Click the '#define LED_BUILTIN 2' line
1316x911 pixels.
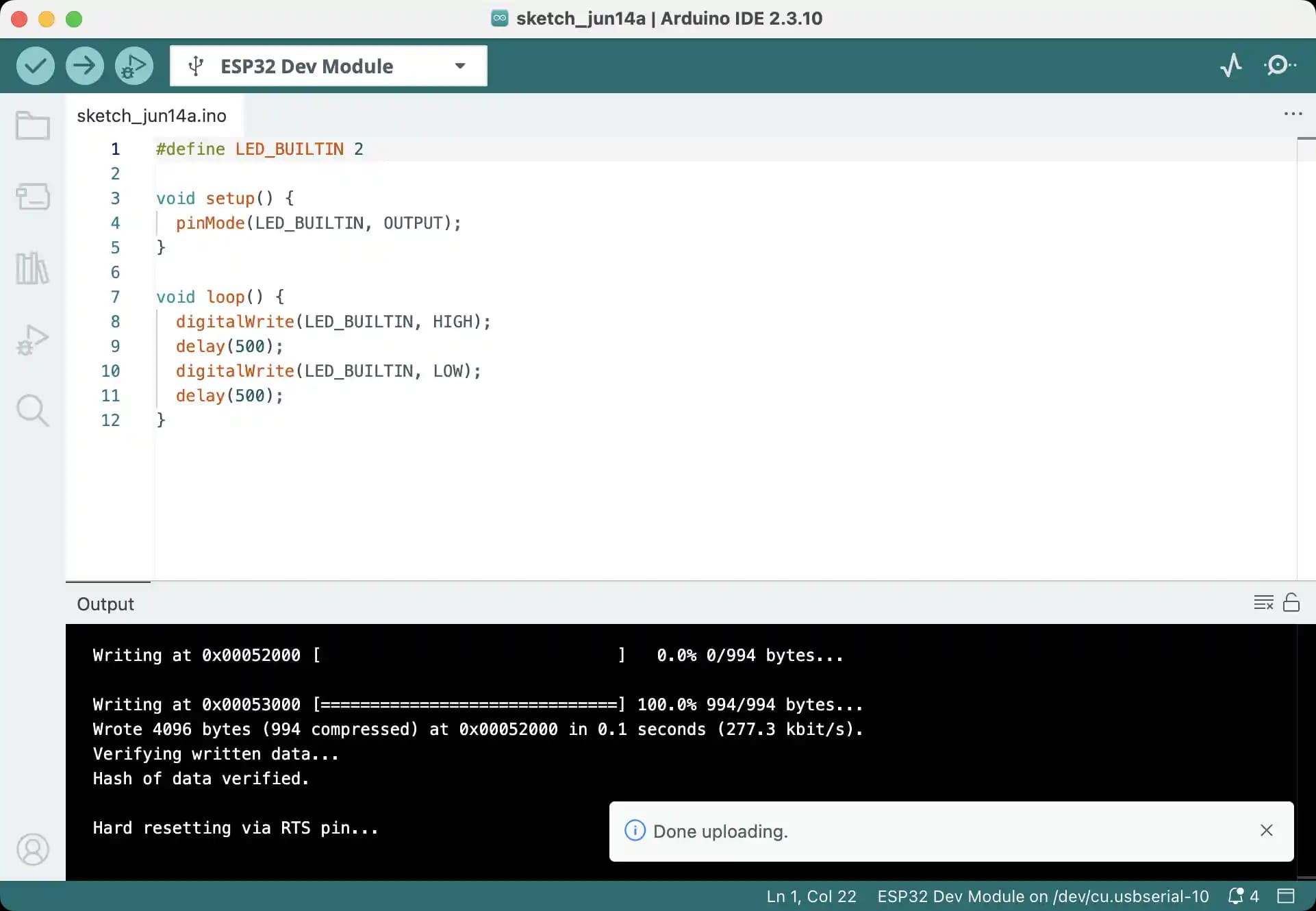[260, 149]
